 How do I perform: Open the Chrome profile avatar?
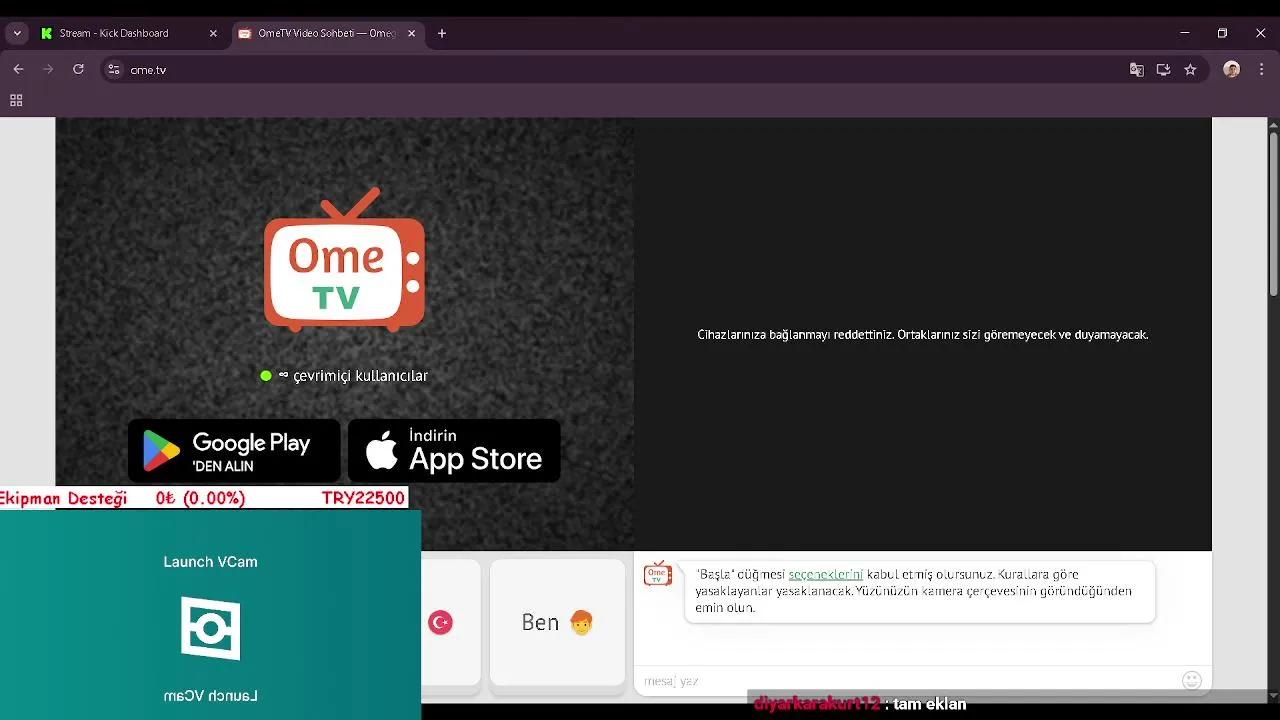[1232, 70]
